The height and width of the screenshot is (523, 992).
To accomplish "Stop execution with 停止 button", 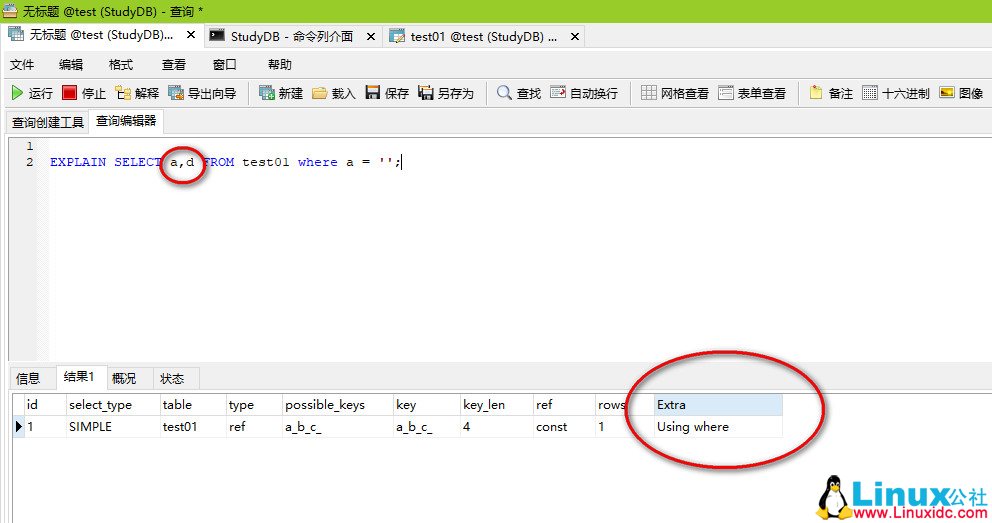I will (84, 94).
